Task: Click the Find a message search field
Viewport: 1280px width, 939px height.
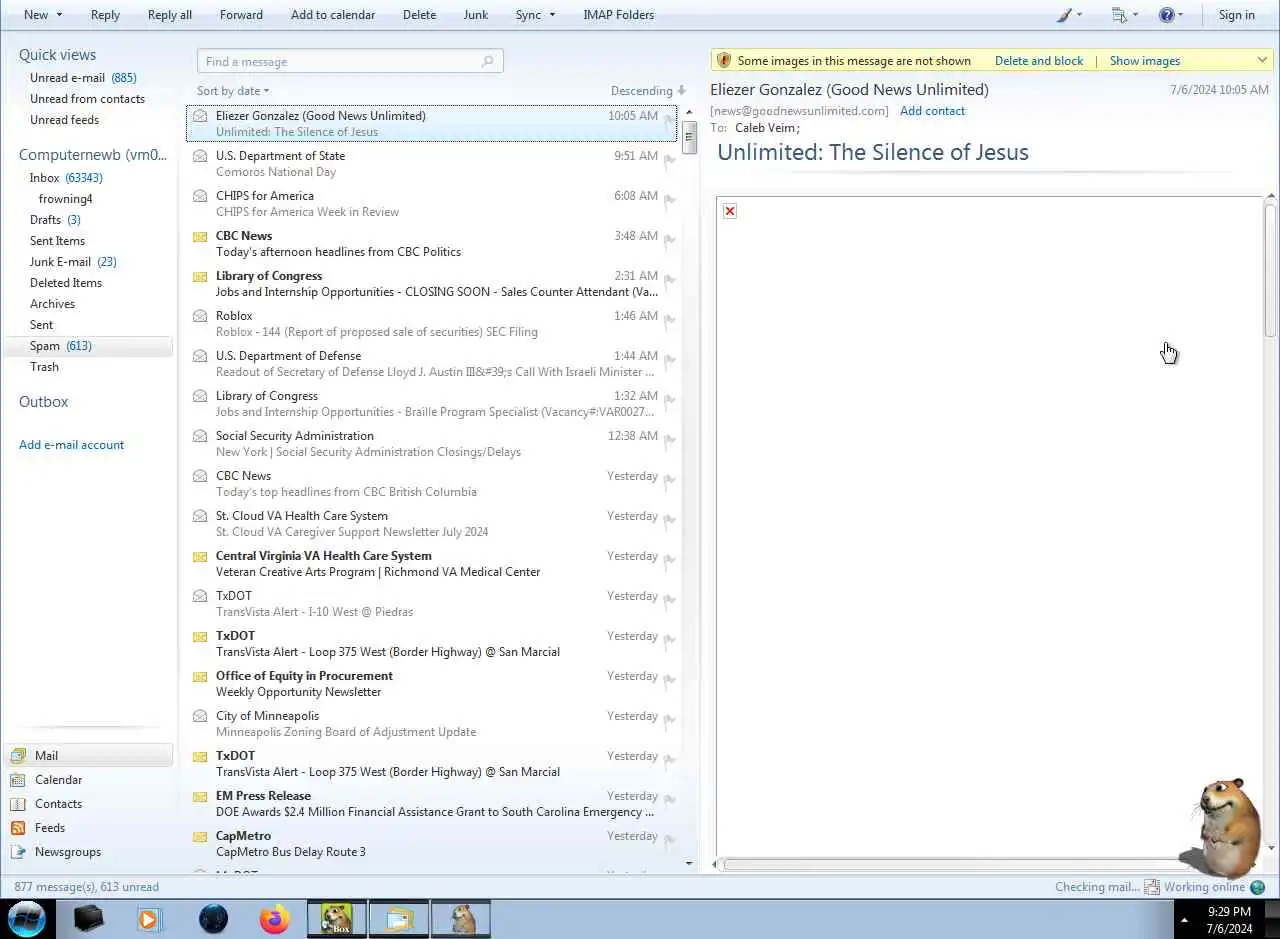Action: coord(350,61)
